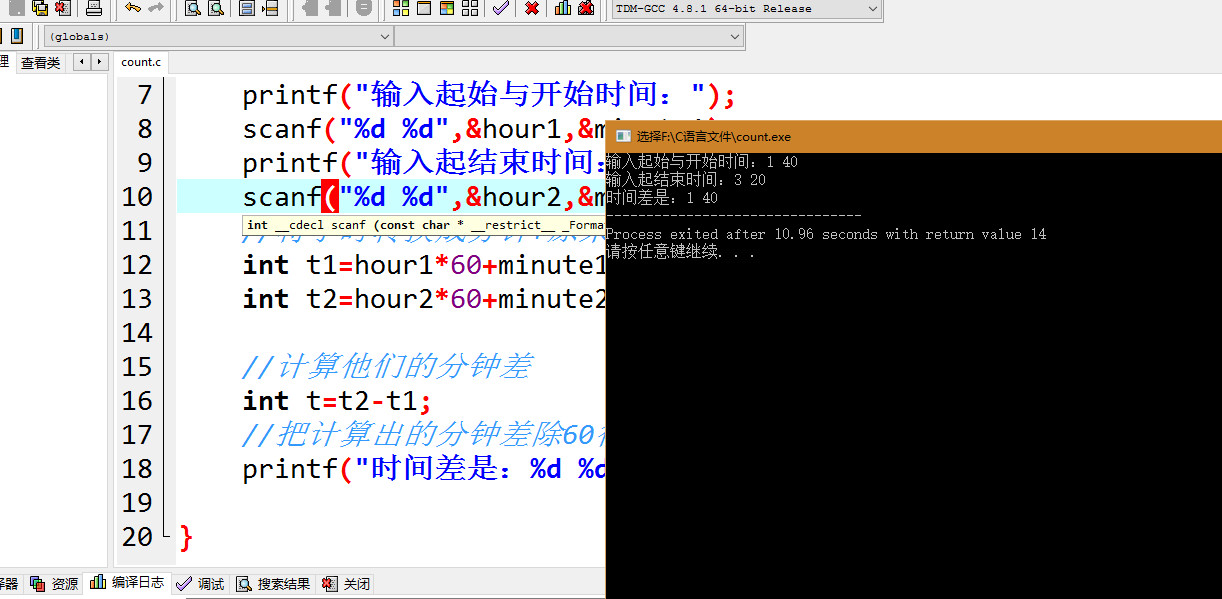The image size is (1222, 599).
Task: Click the right tab scroll arrow
Action: (x=99, y=62)
